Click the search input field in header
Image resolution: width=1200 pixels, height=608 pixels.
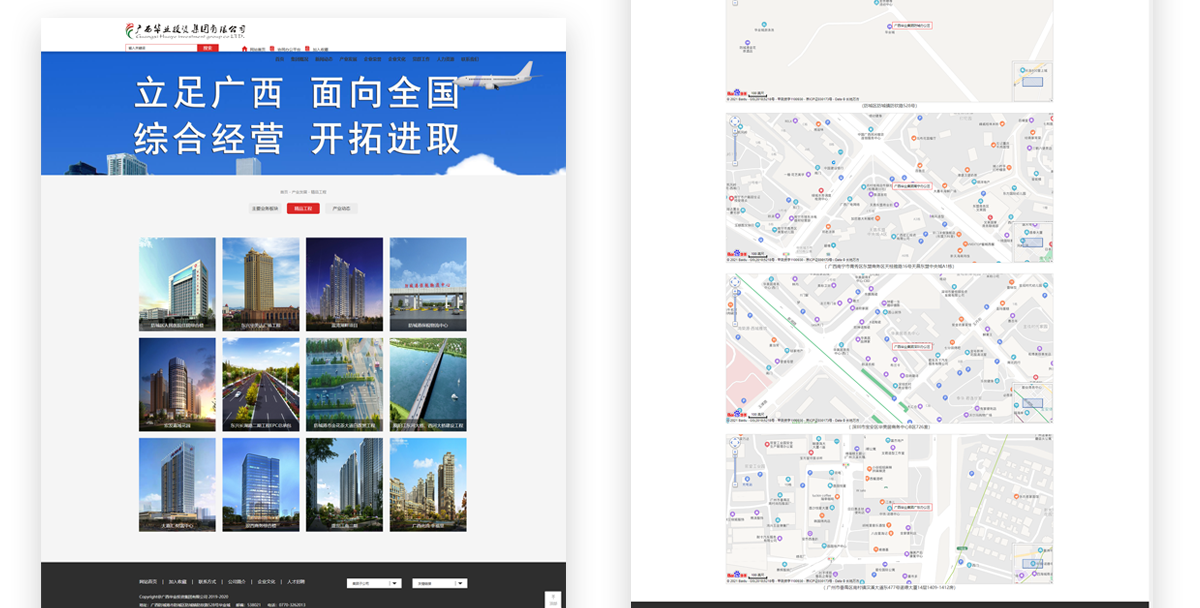coord(161,48)
